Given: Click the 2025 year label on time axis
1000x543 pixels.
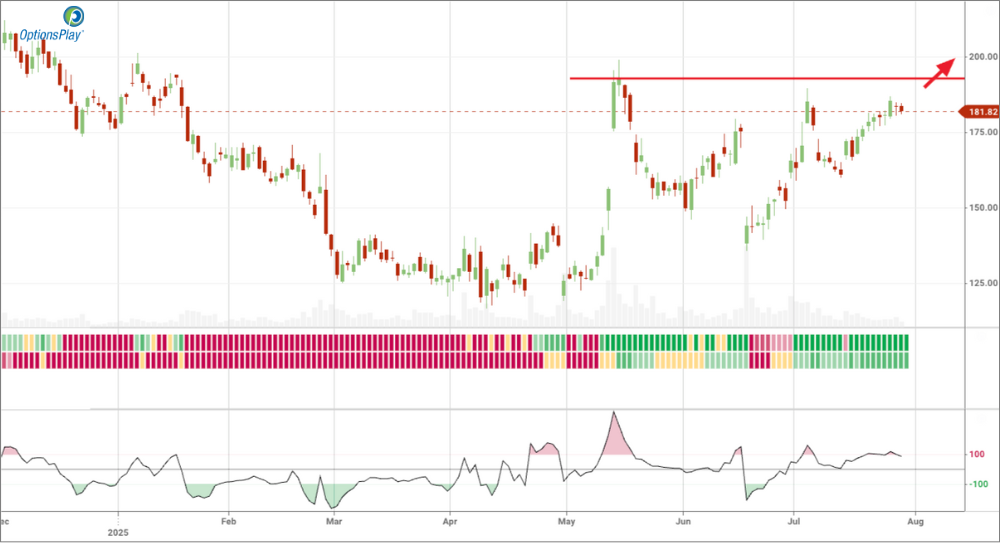Looking at the screenshot, I should coord(118,532).
